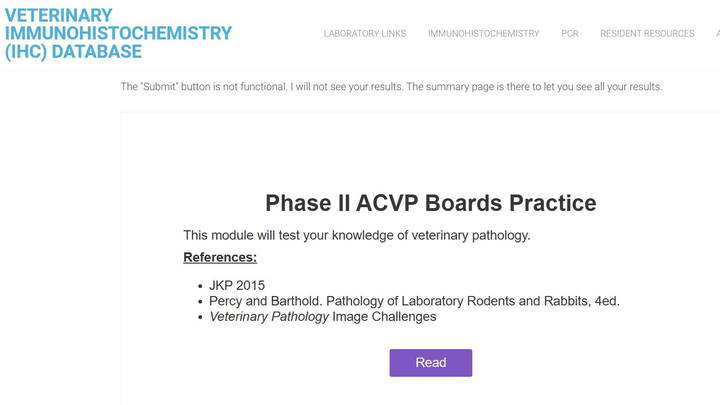Click the module description sentence
The height and width of the screenshot is (405, 720).
click(356, 235)
